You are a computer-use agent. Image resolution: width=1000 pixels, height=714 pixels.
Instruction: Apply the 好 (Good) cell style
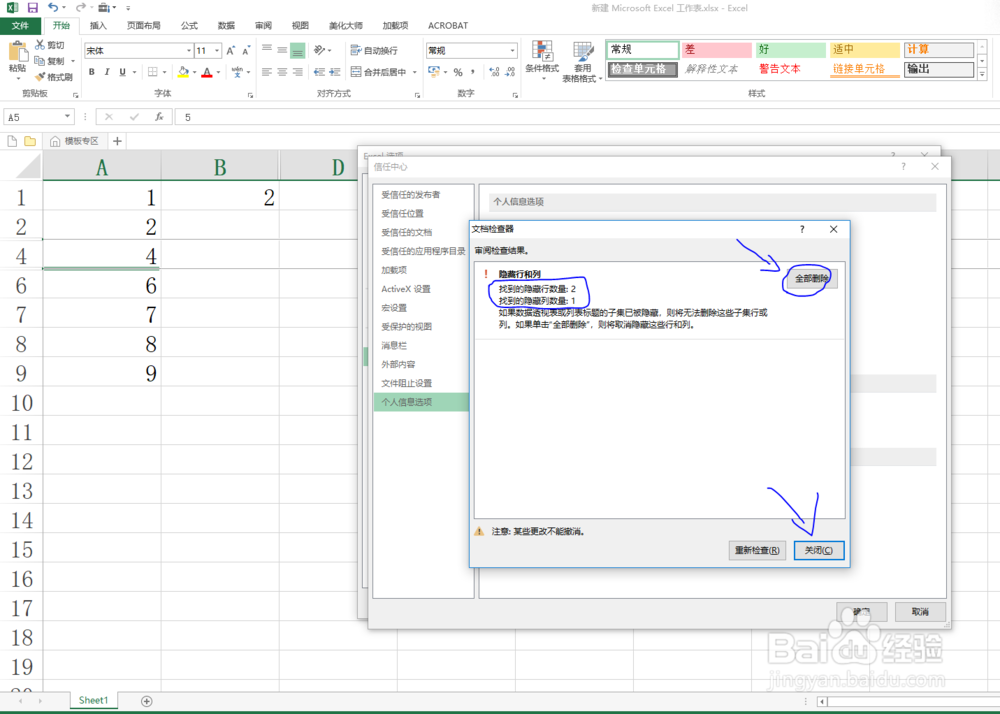pos(790,50)
